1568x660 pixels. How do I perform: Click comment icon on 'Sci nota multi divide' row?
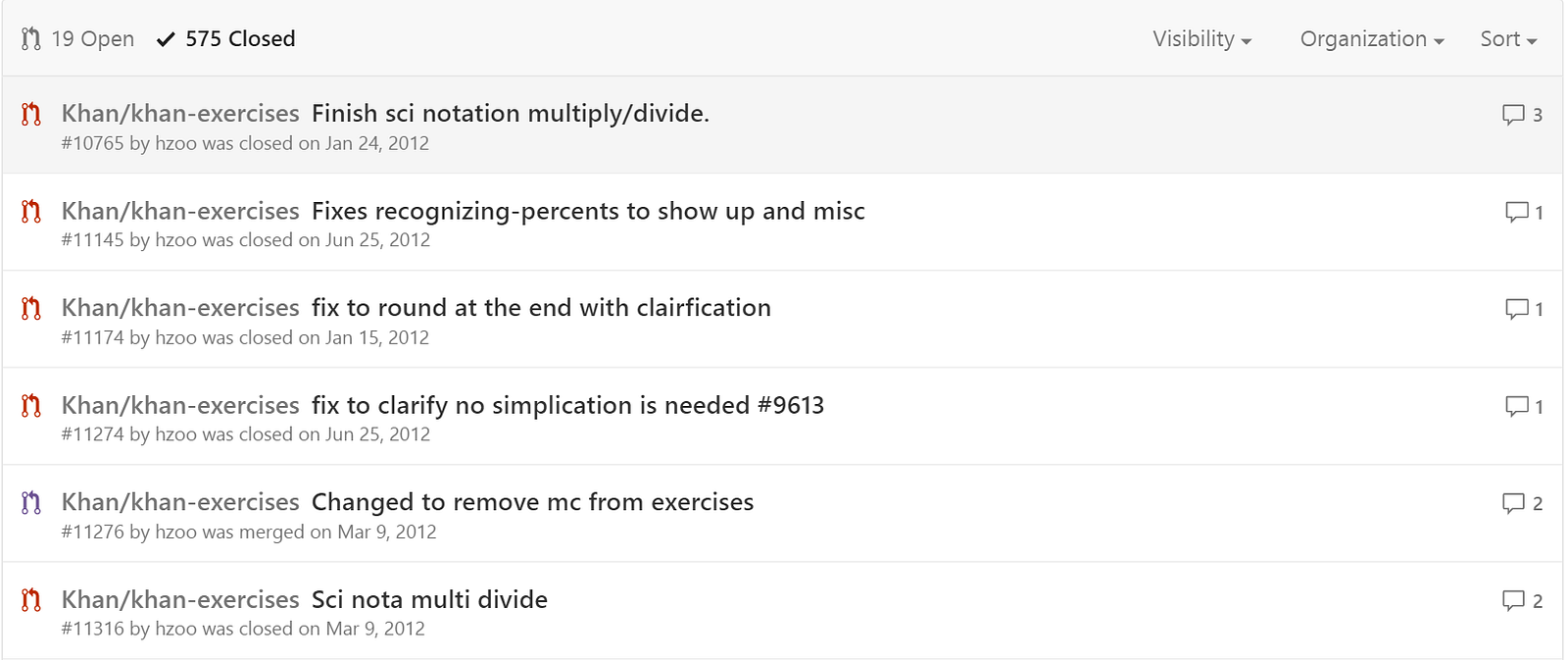[1513, 600]
